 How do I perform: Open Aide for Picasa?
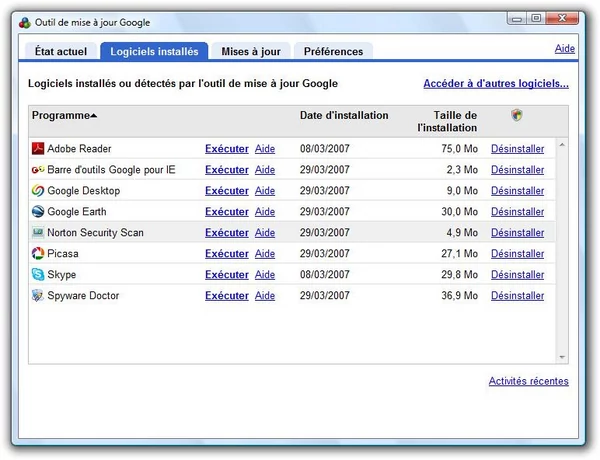[x=265, y=253]
